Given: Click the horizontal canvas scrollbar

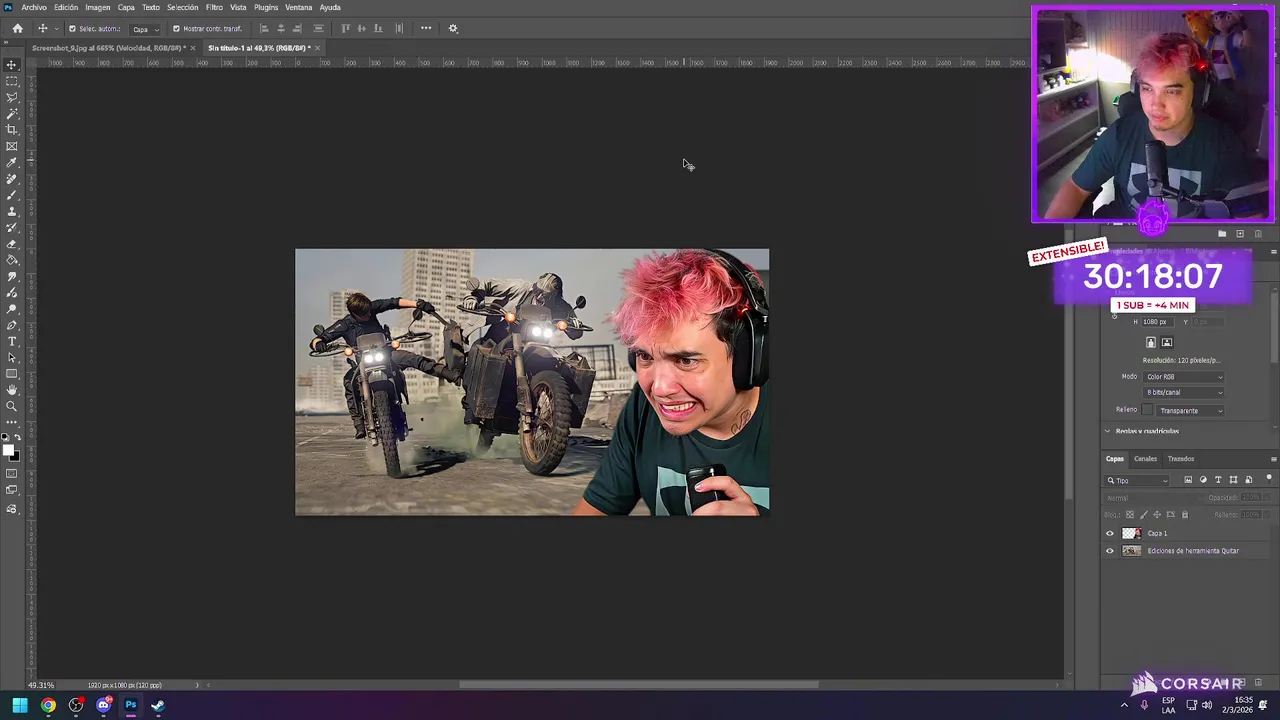Looking at the screenshot, I should (638, 685).
